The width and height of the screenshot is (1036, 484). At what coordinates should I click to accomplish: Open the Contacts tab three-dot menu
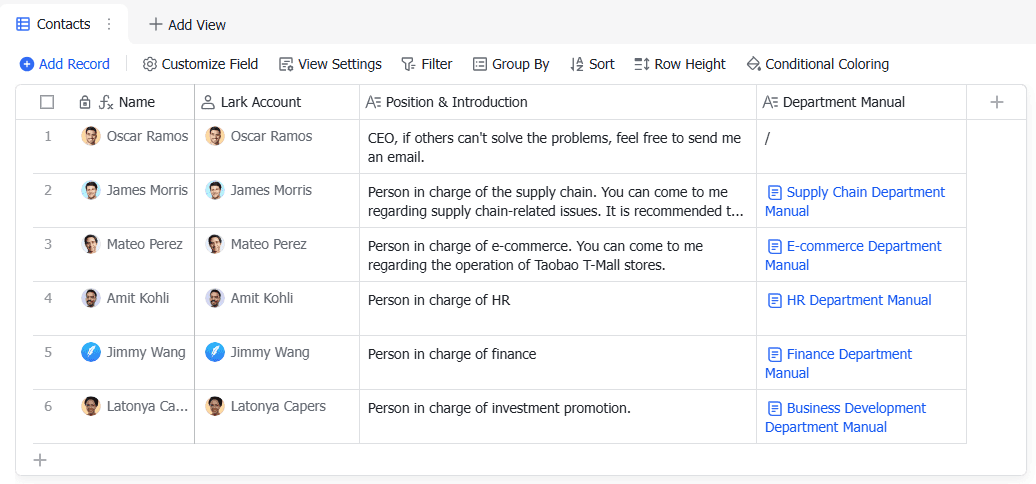click(109, 24)
